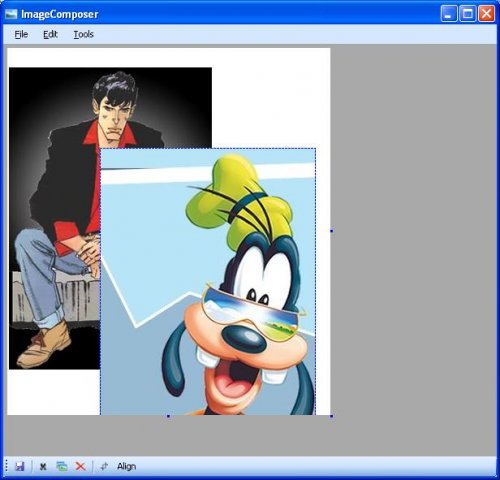Click the bottom-middle selection resize handle
The image size is (500, 480).
[x=168, y=416]
